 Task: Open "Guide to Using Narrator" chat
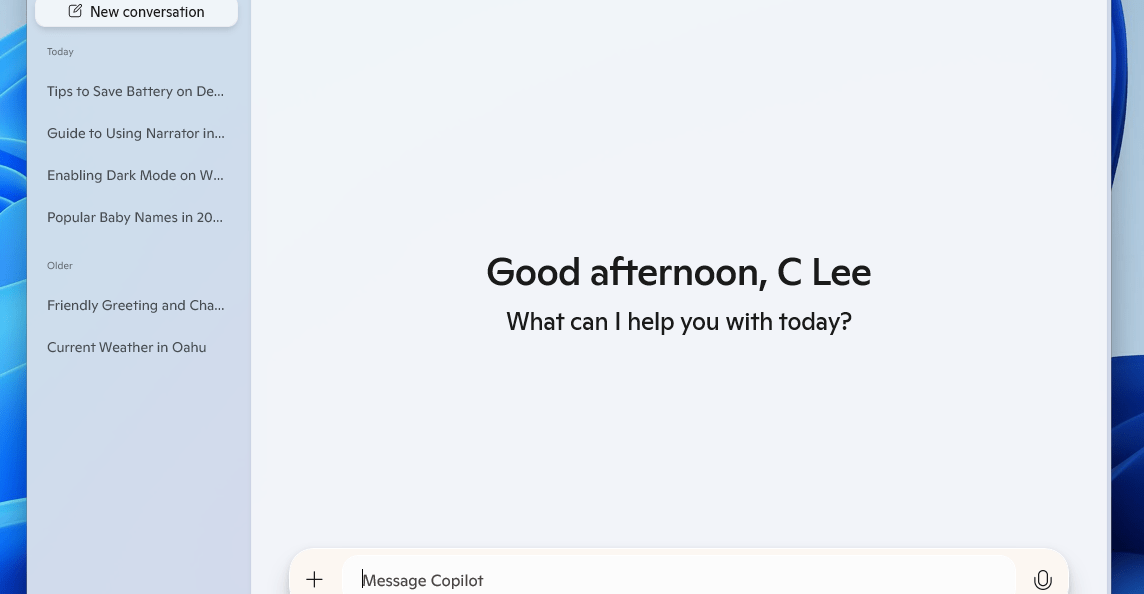click(136, 133)
